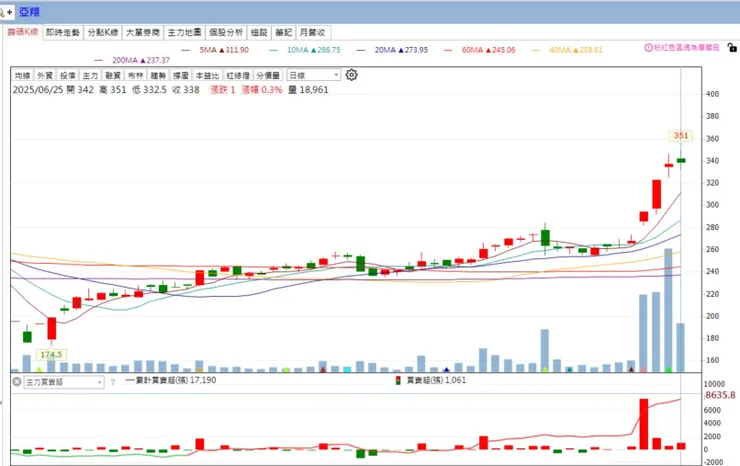This screenshot has width=740, height=466.
Task: Toggle the 融資 overlay button
Action: pos(113,75)
